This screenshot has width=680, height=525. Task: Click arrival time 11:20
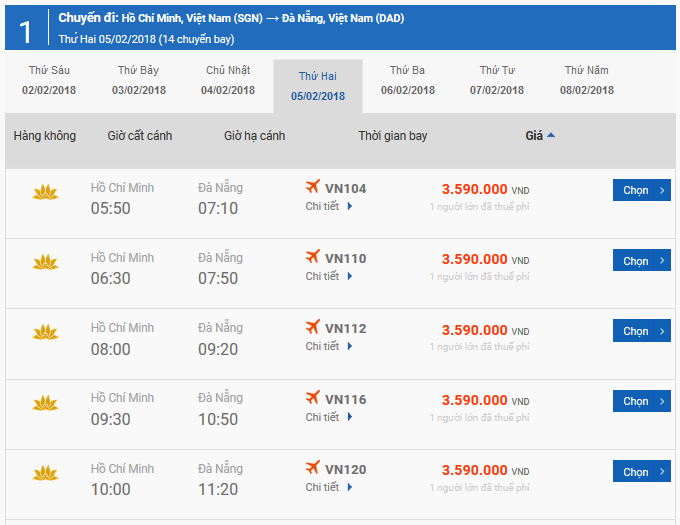click(218, 489)
